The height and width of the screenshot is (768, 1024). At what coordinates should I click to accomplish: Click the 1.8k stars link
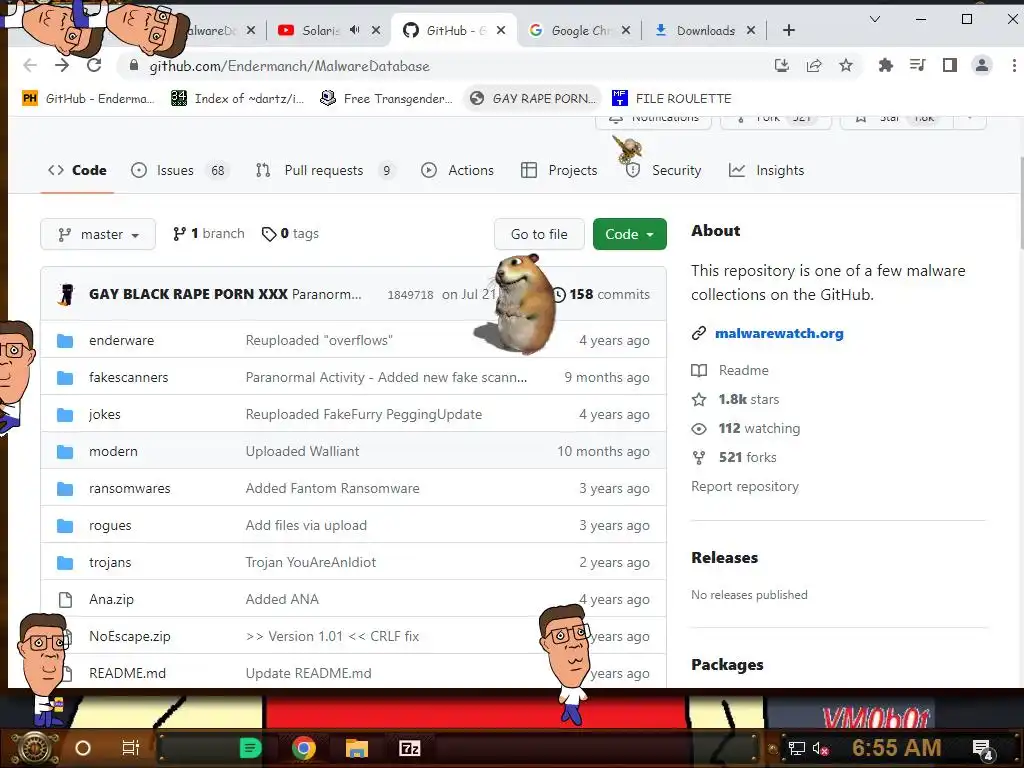pos(748,399)
